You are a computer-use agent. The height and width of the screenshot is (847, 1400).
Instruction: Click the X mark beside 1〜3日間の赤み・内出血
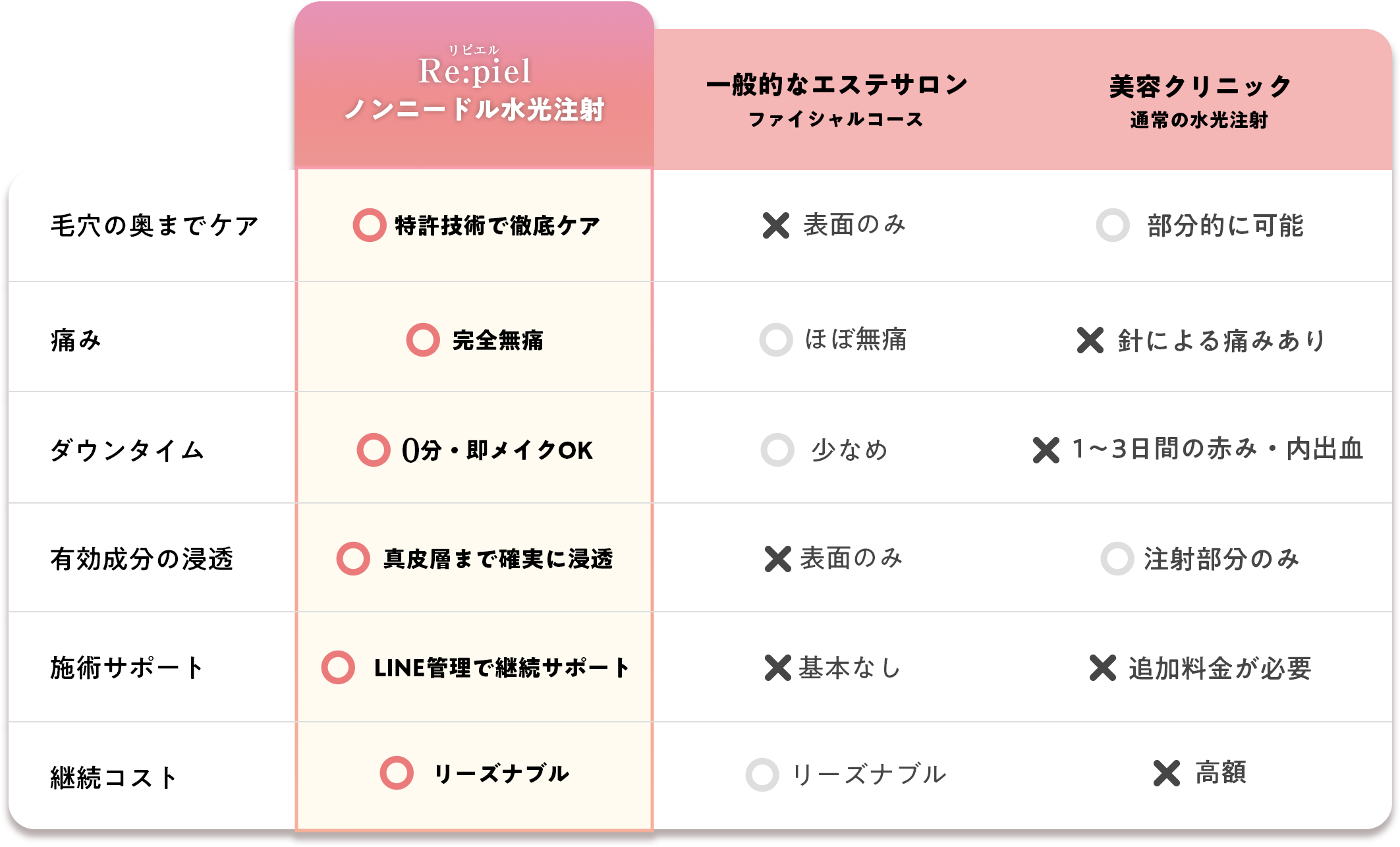tap(1046, 450)
